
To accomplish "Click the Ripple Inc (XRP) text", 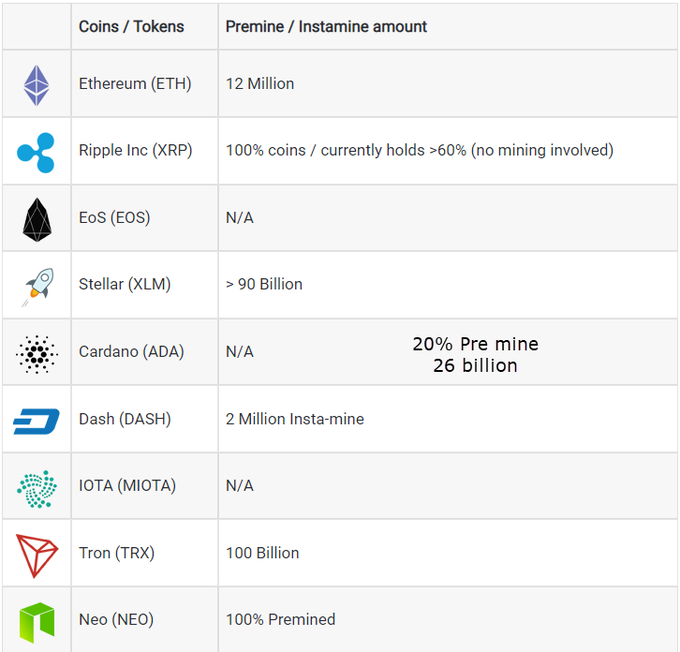I will (135, 150).
